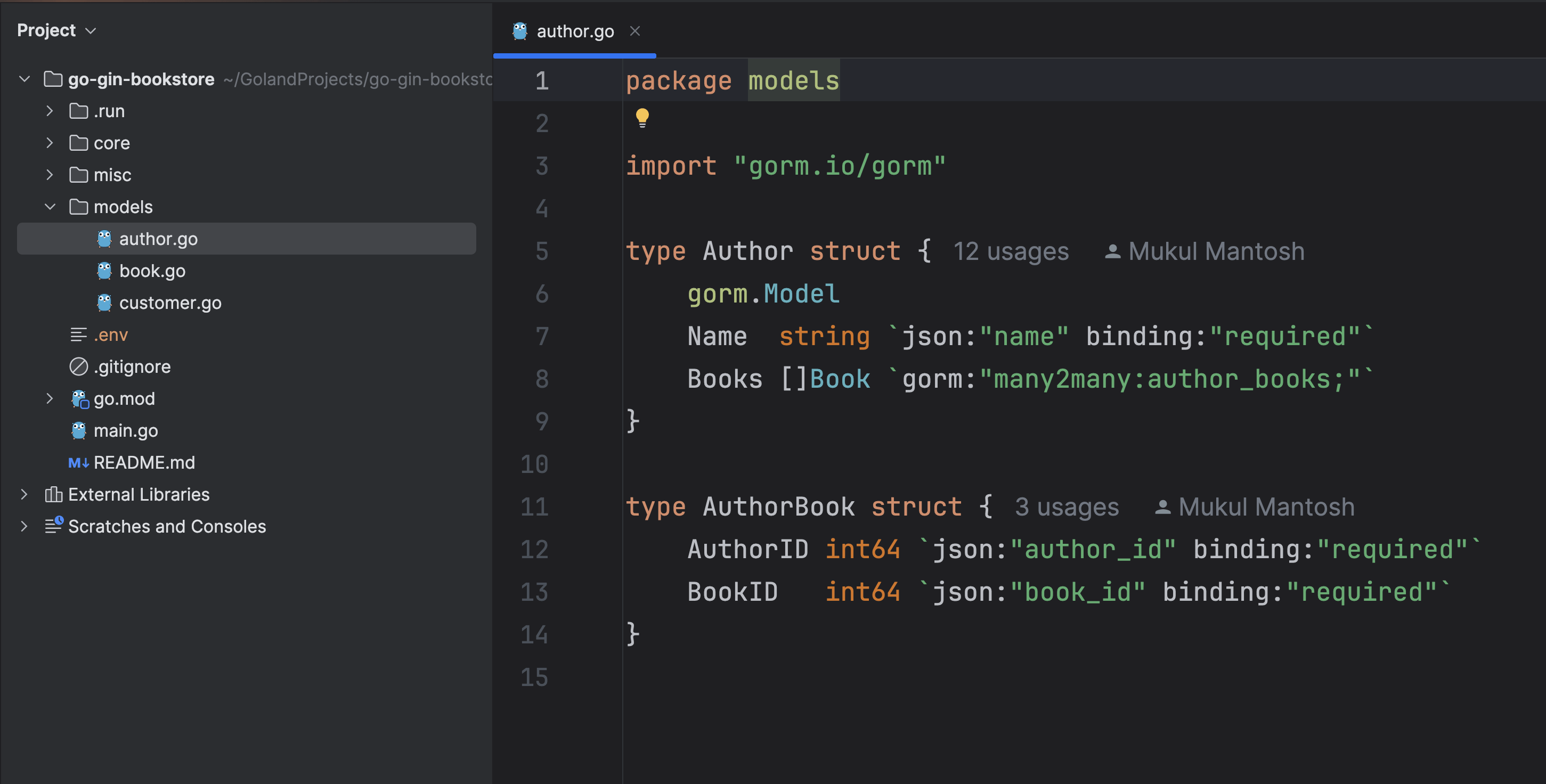Screen dimensions: 1546x784
Task: Close the author.go editor tab
Action: click(634, 30)
